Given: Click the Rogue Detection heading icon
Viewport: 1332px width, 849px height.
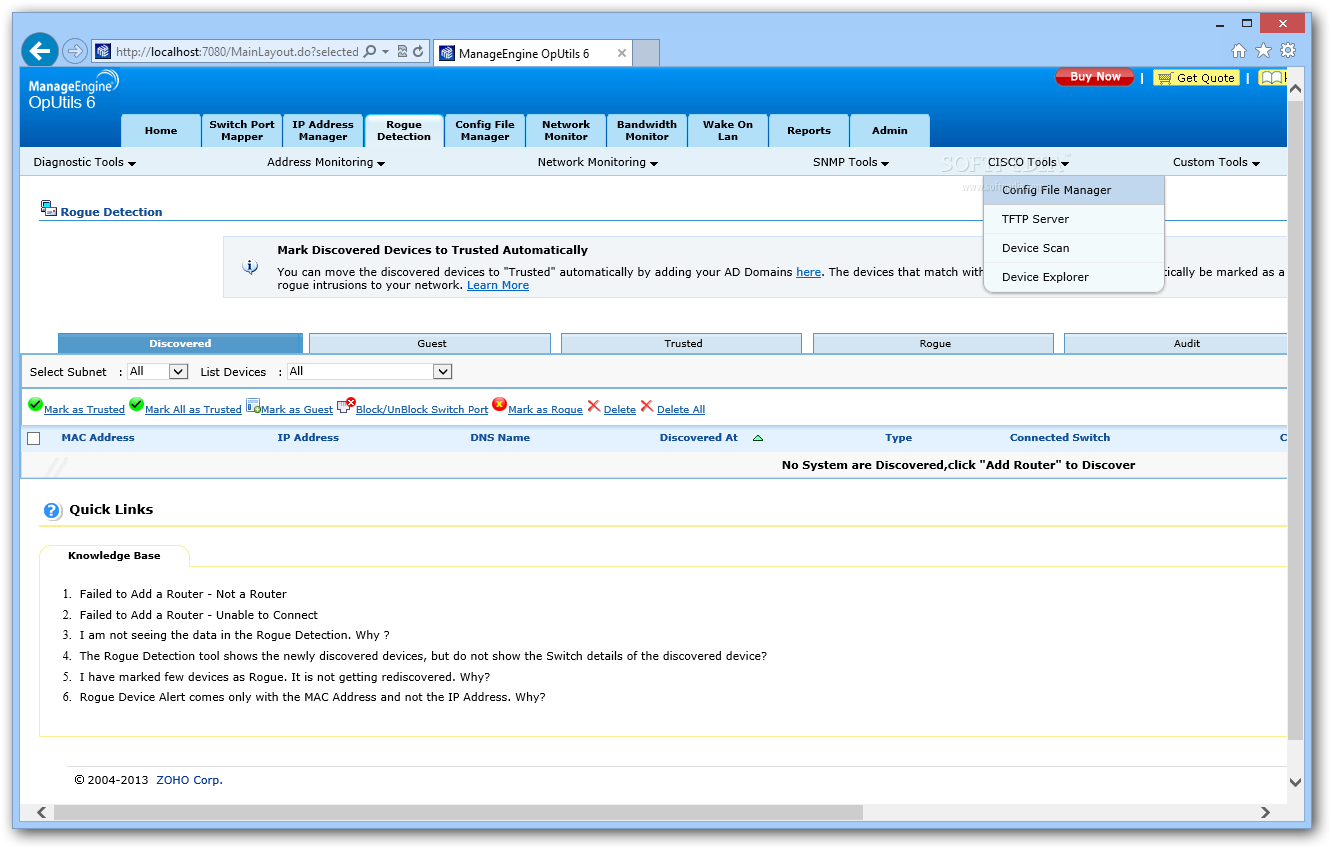Looking at the screenshot, I should pos(49,208).
